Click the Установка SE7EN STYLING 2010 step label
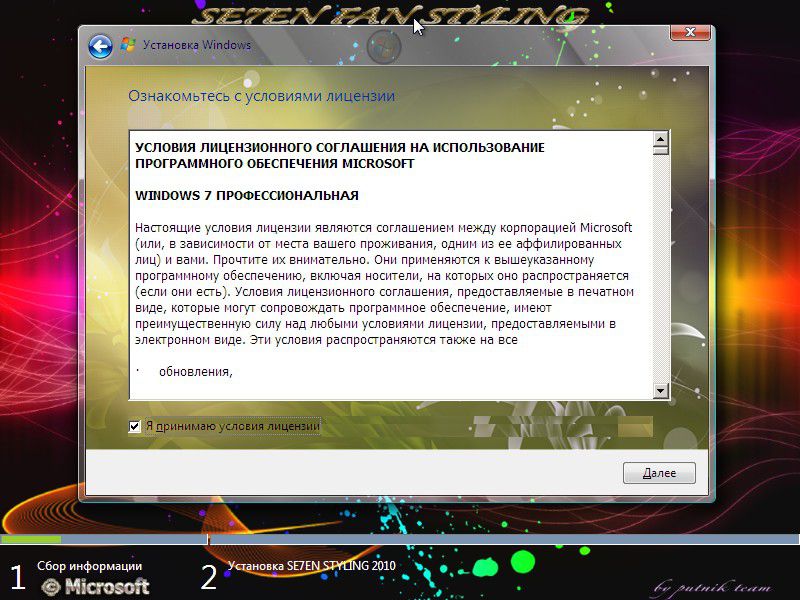This screenshot has height=600, width=800. [x=311, y=566]
